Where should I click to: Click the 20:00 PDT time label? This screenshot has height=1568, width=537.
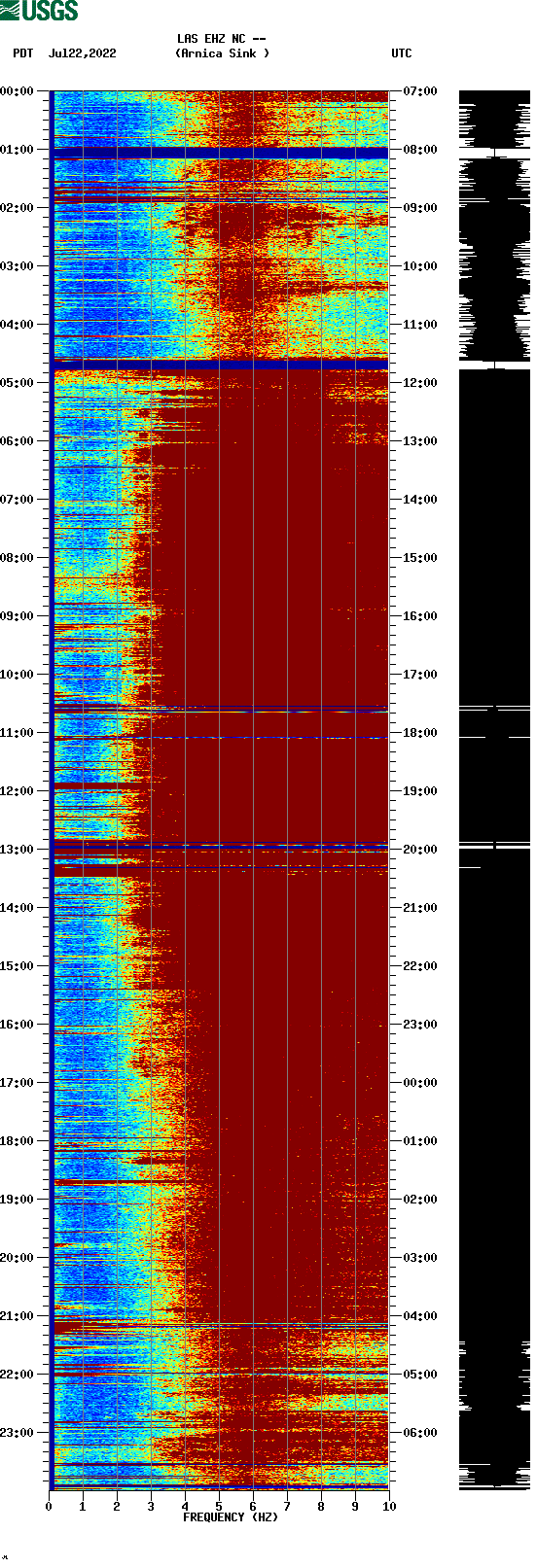coord(18,1258)
